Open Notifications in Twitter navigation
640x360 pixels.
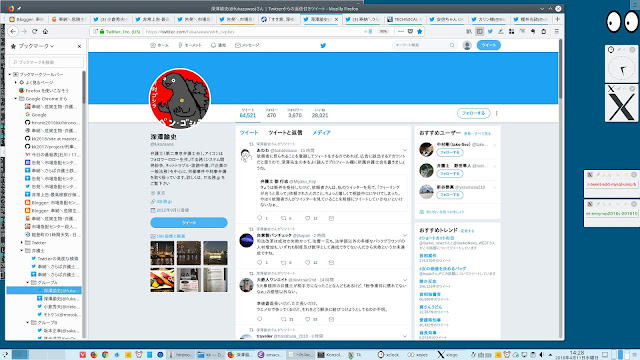218,45
